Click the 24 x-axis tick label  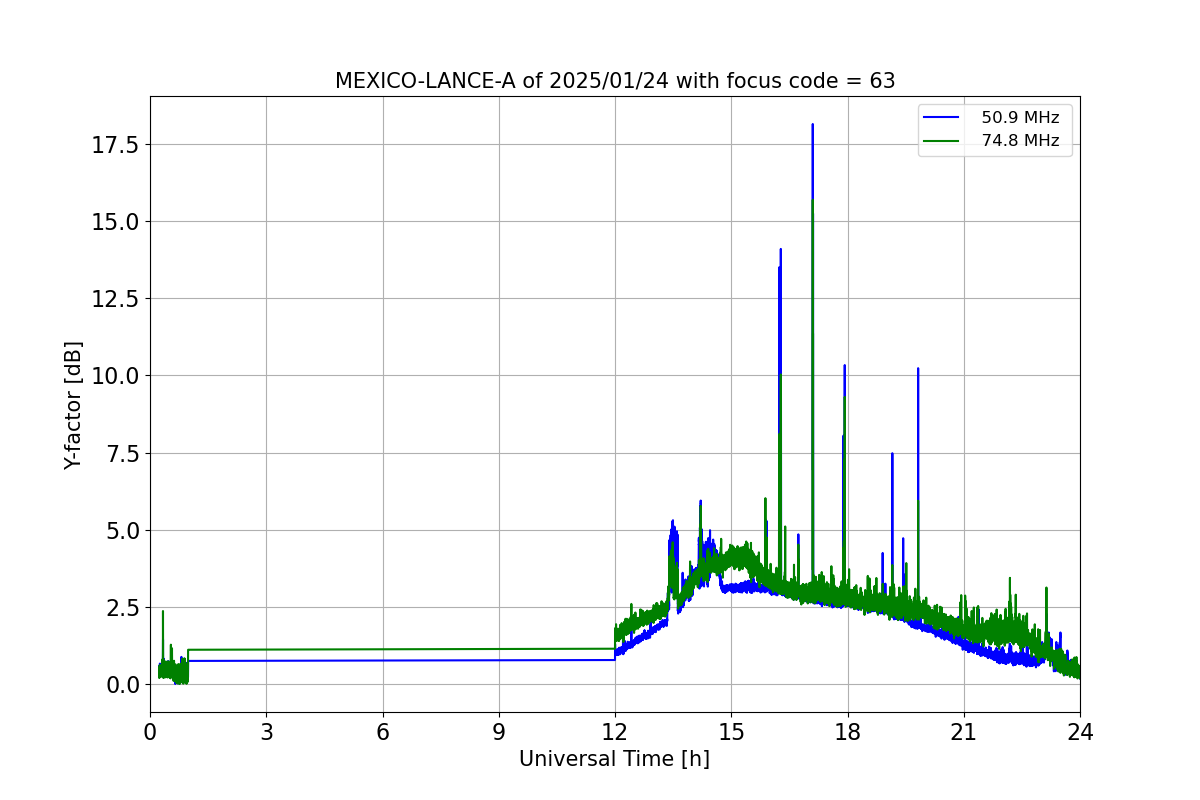1080,731
